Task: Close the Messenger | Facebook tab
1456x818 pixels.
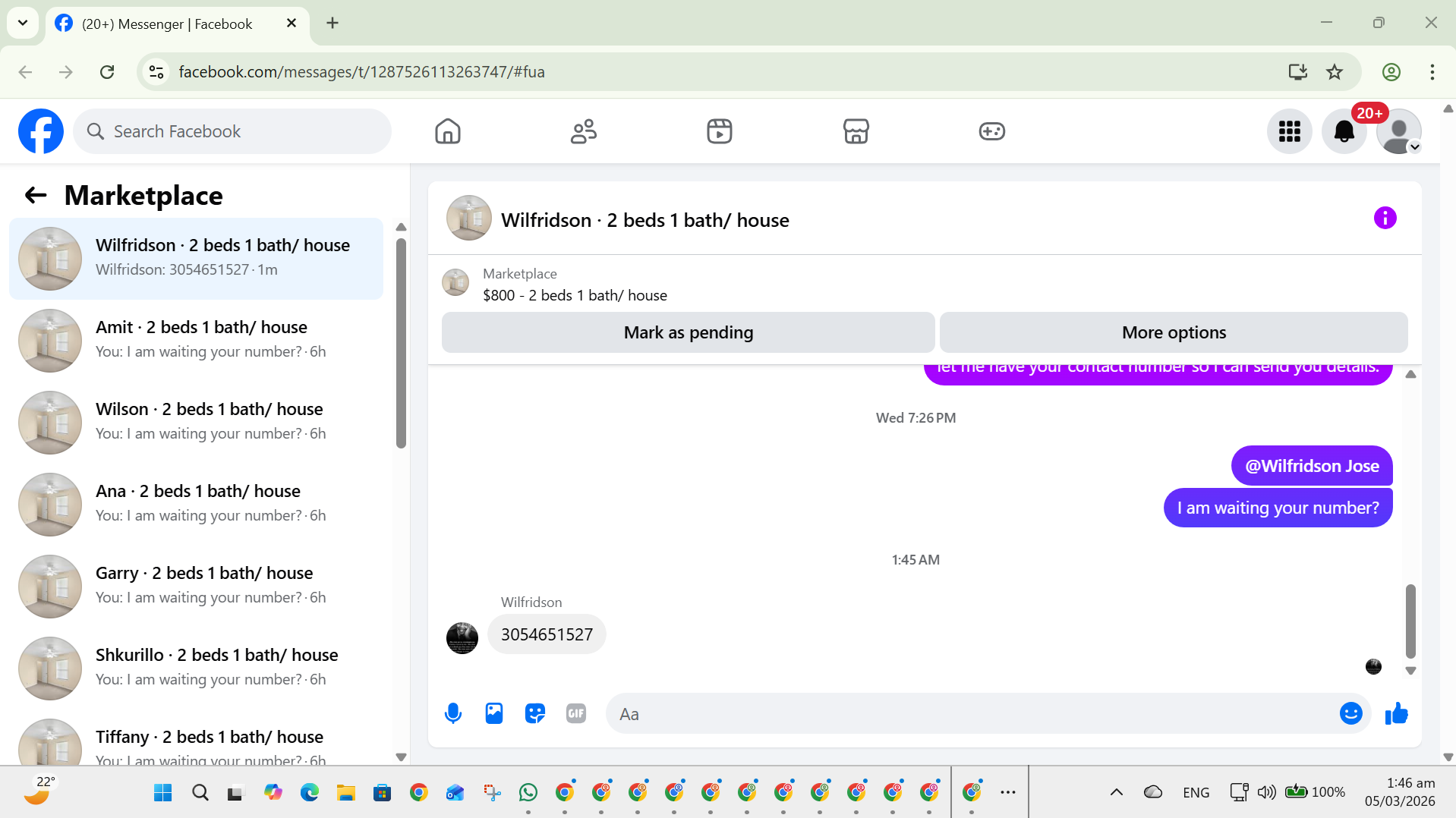Action: coord(292,24)
